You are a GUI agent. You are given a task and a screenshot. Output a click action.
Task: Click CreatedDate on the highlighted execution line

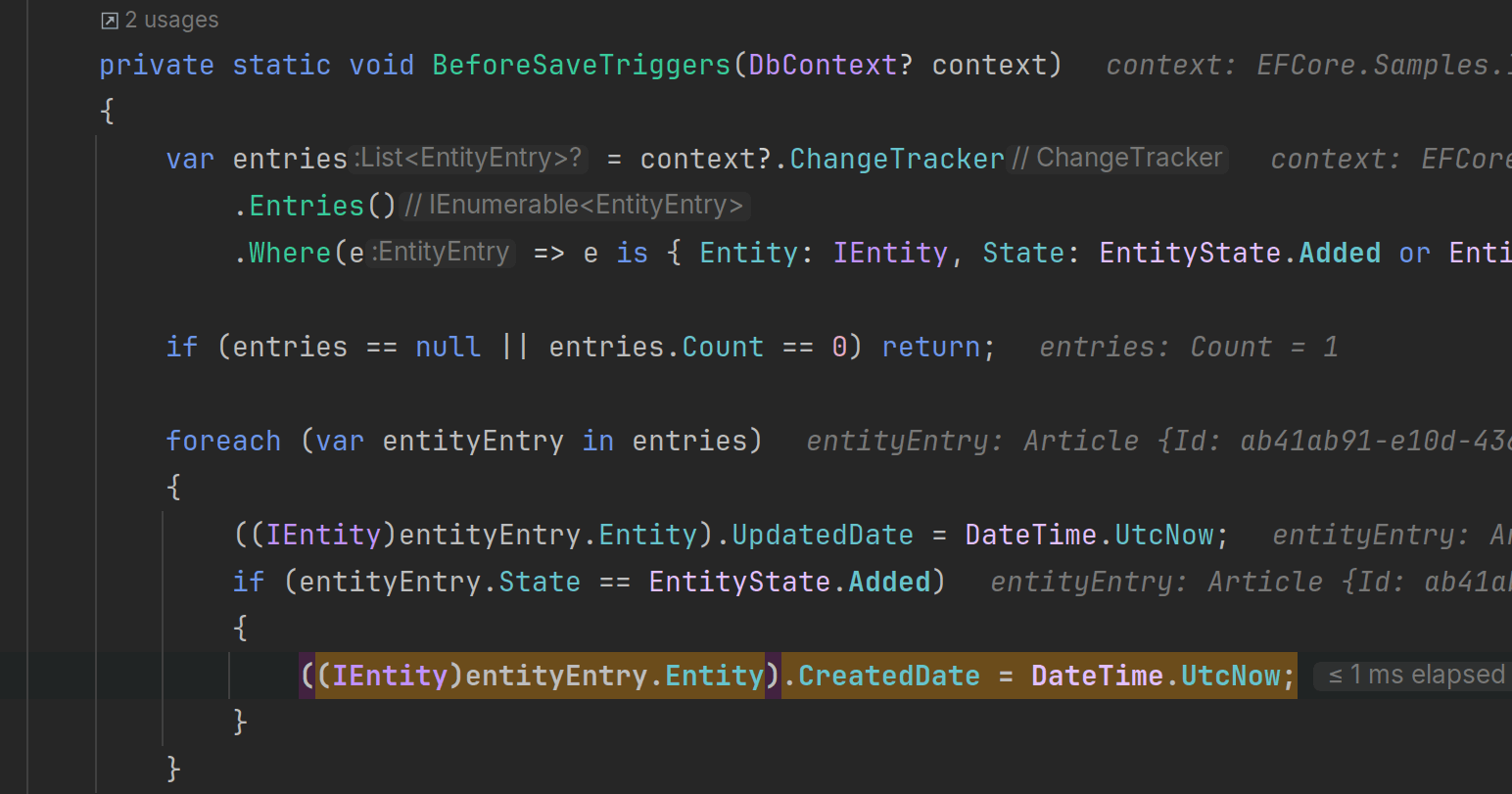(889, 677)
